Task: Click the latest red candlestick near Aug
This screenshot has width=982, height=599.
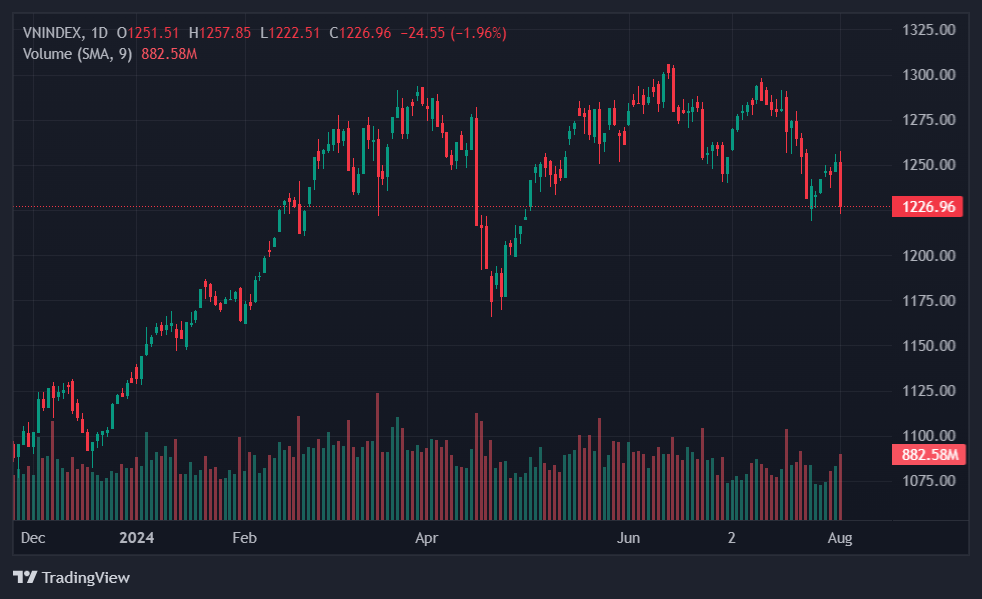Action: tap(841, 185)
